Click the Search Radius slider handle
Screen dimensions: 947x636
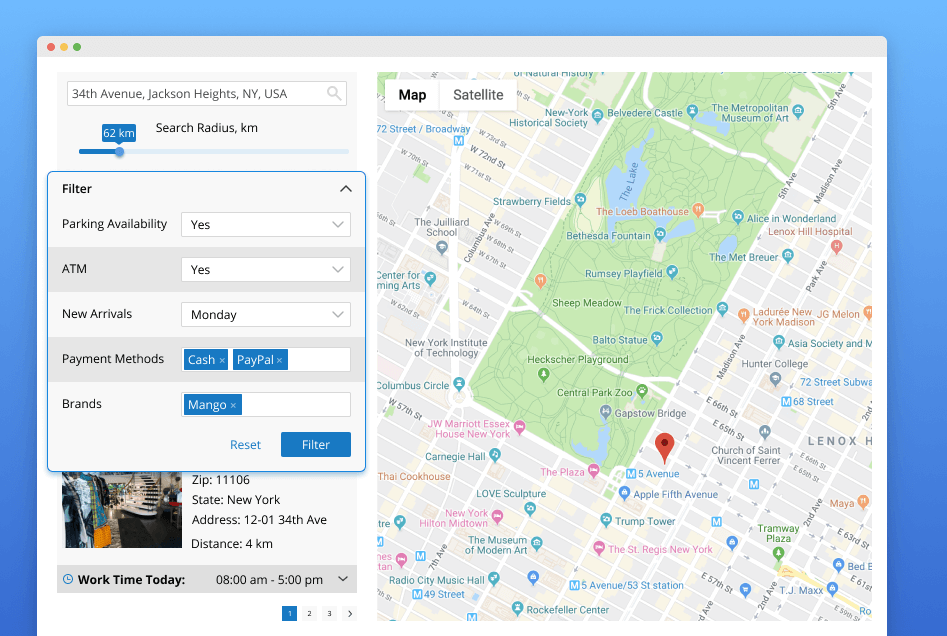tap(119, 152)
